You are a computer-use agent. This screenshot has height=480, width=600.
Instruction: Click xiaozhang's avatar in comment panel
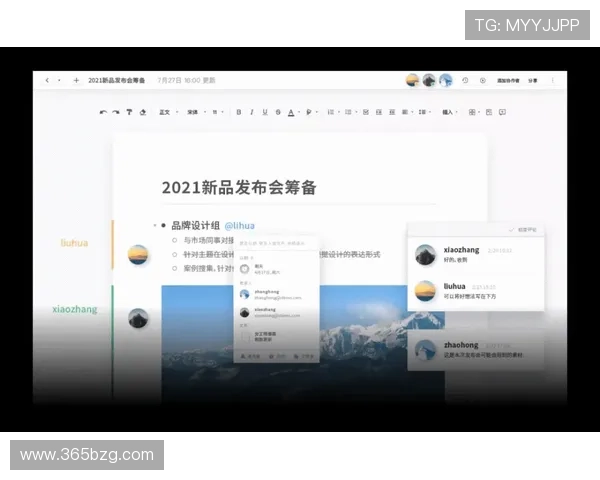[425, 255]
